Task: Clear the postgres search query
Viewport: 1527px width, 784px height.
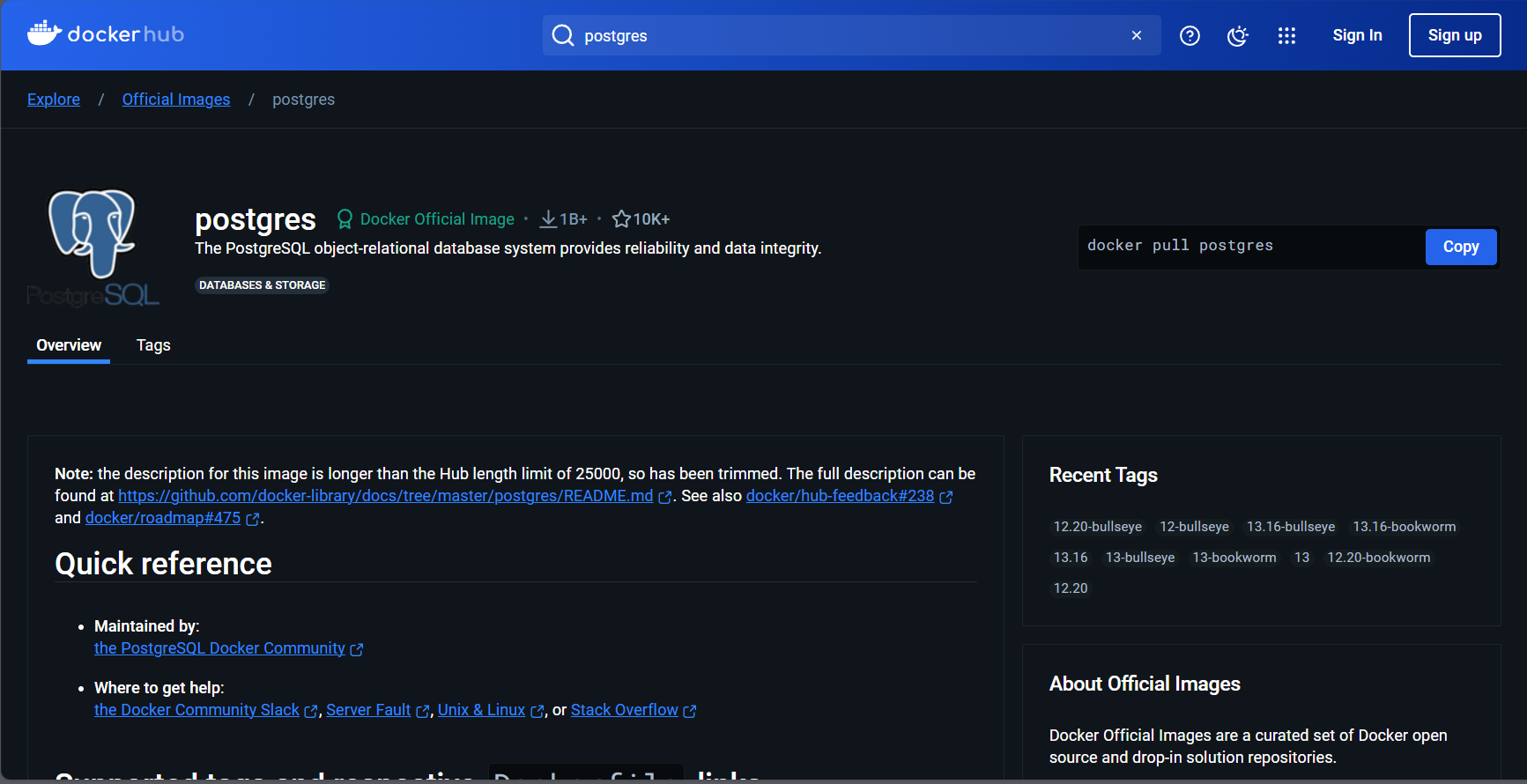Action: coord(1137,35)
